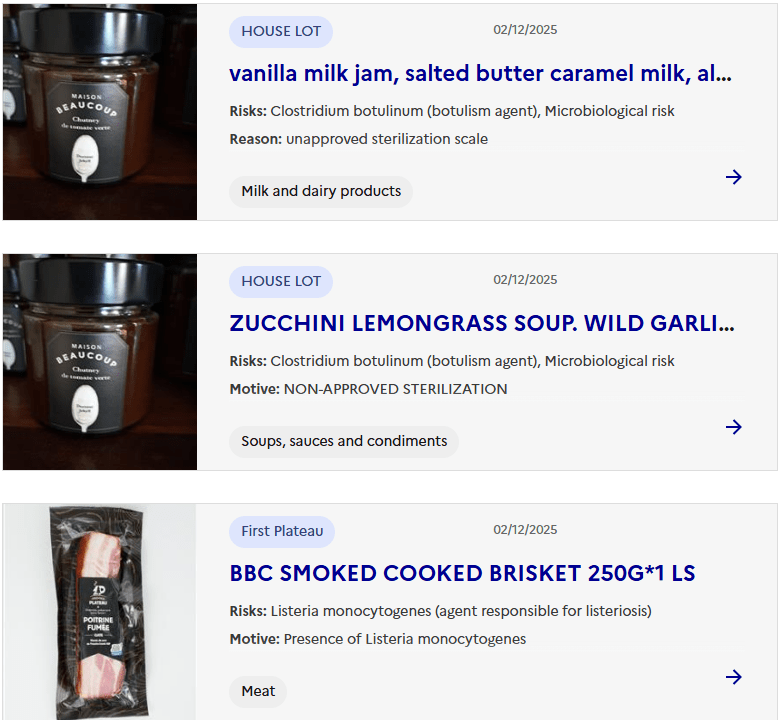The width and height of the screenshot is (778, 720).
Task: Click arrow icon on smoked brisket card
Action: pos(733,677)
